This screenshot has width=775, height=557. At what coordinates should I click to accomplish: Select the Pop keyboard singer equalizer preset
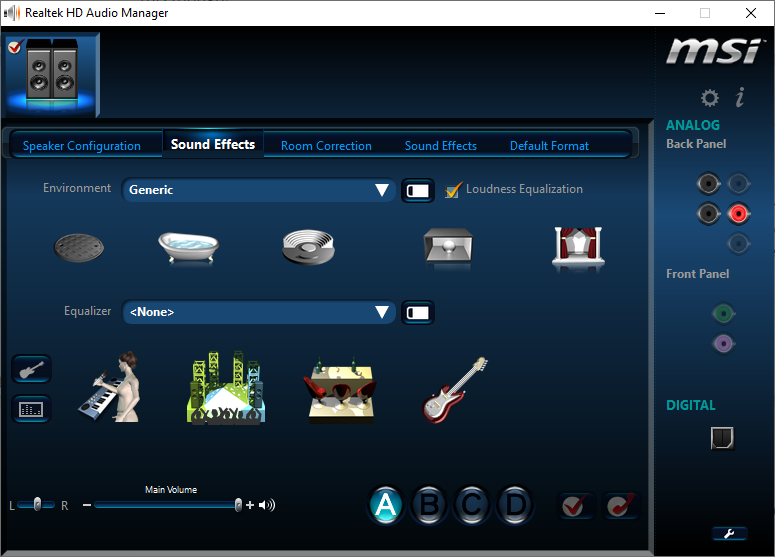point(111,386)
